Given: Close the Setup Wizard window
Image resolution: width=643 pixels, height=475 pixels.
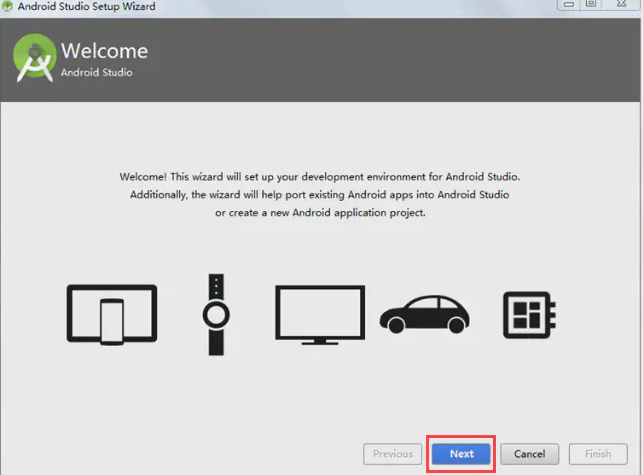Looking at the screenshot, I should (621, 4).
